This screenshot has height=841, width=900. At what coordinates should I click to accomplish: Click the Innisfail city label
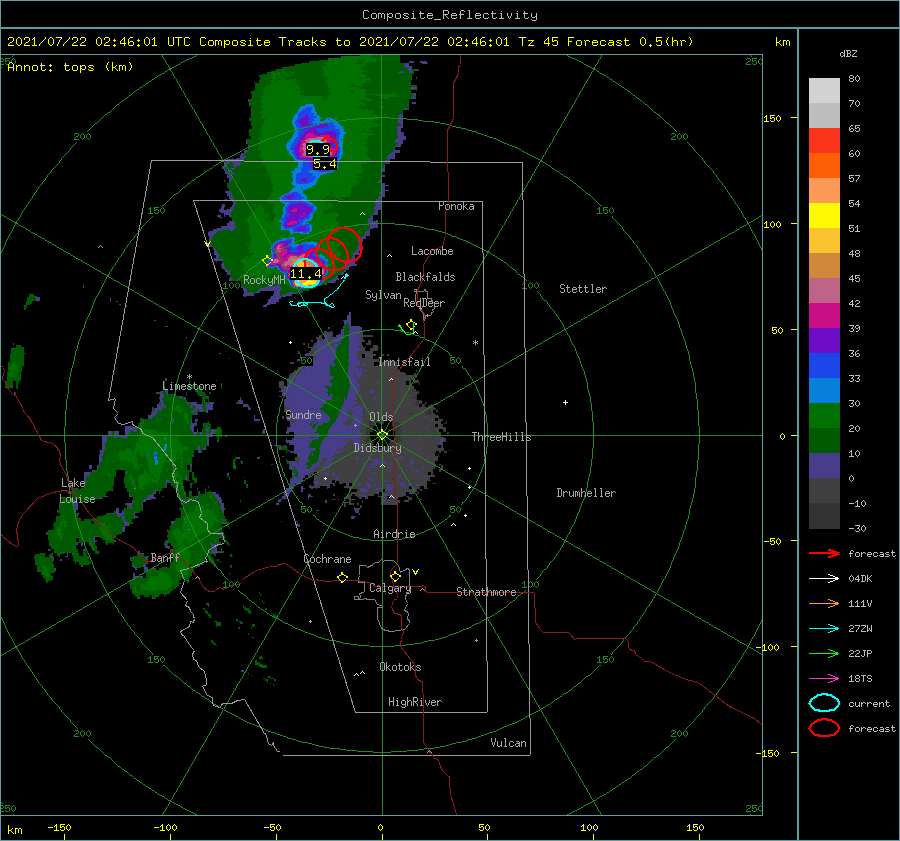click(404, 362)
